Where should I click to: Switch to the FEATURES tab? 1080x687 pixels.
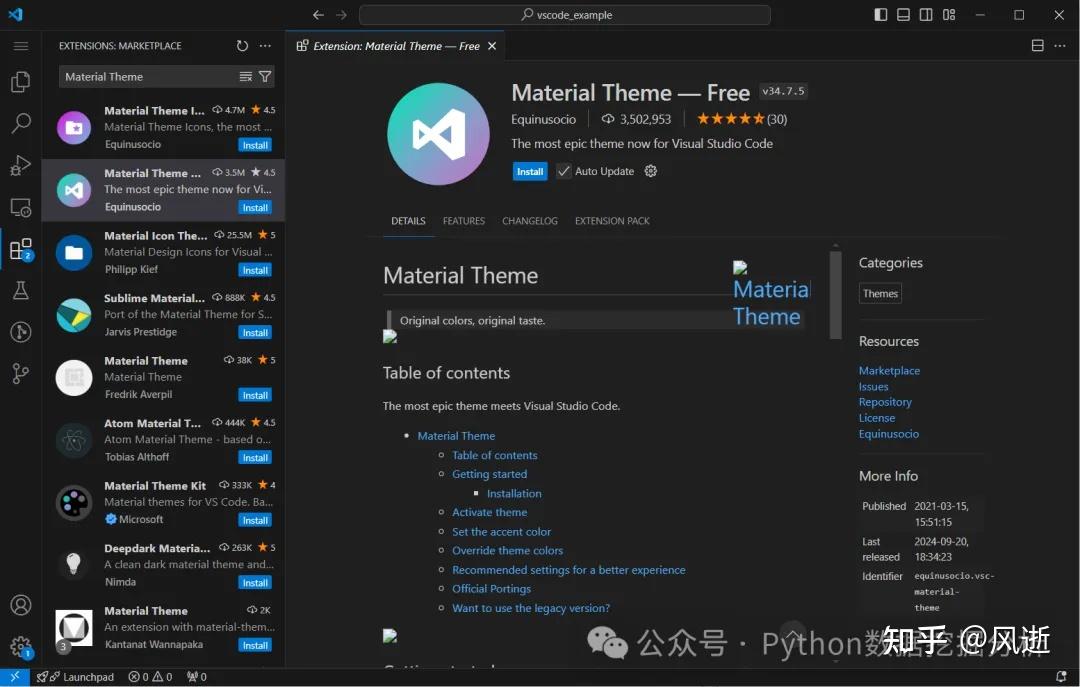[464, 221]
